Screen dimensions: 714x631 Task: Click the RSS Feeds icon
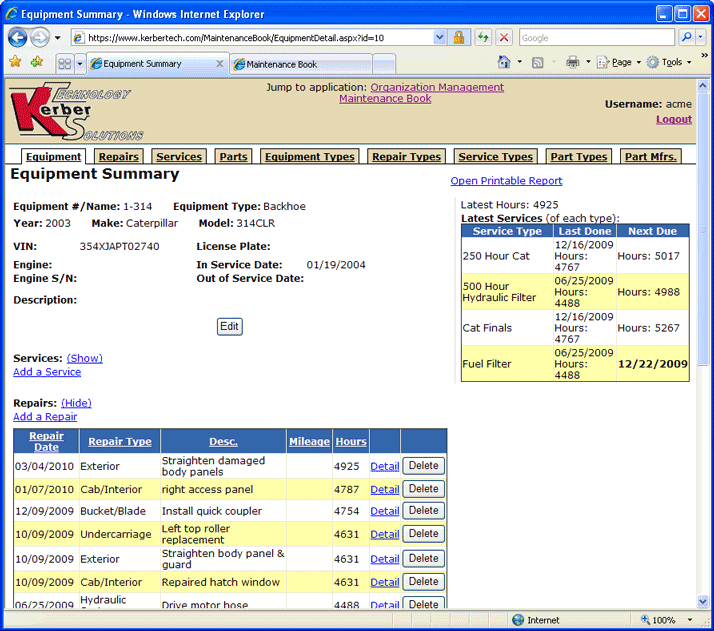537,62
